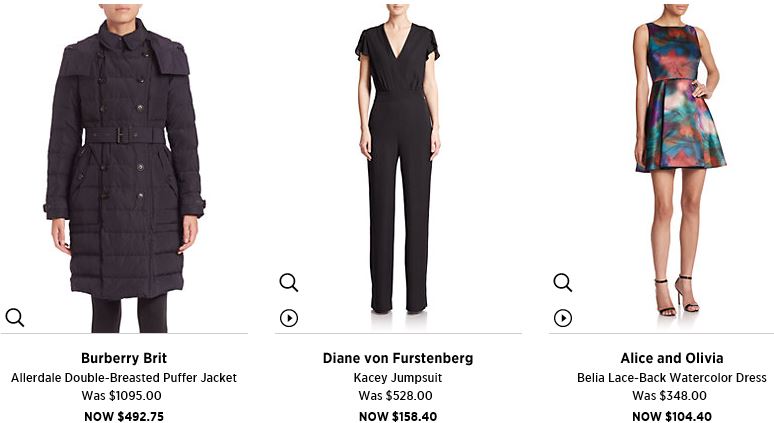
Task: Click the Was $528.00 original price
Action: coord(395,395)
